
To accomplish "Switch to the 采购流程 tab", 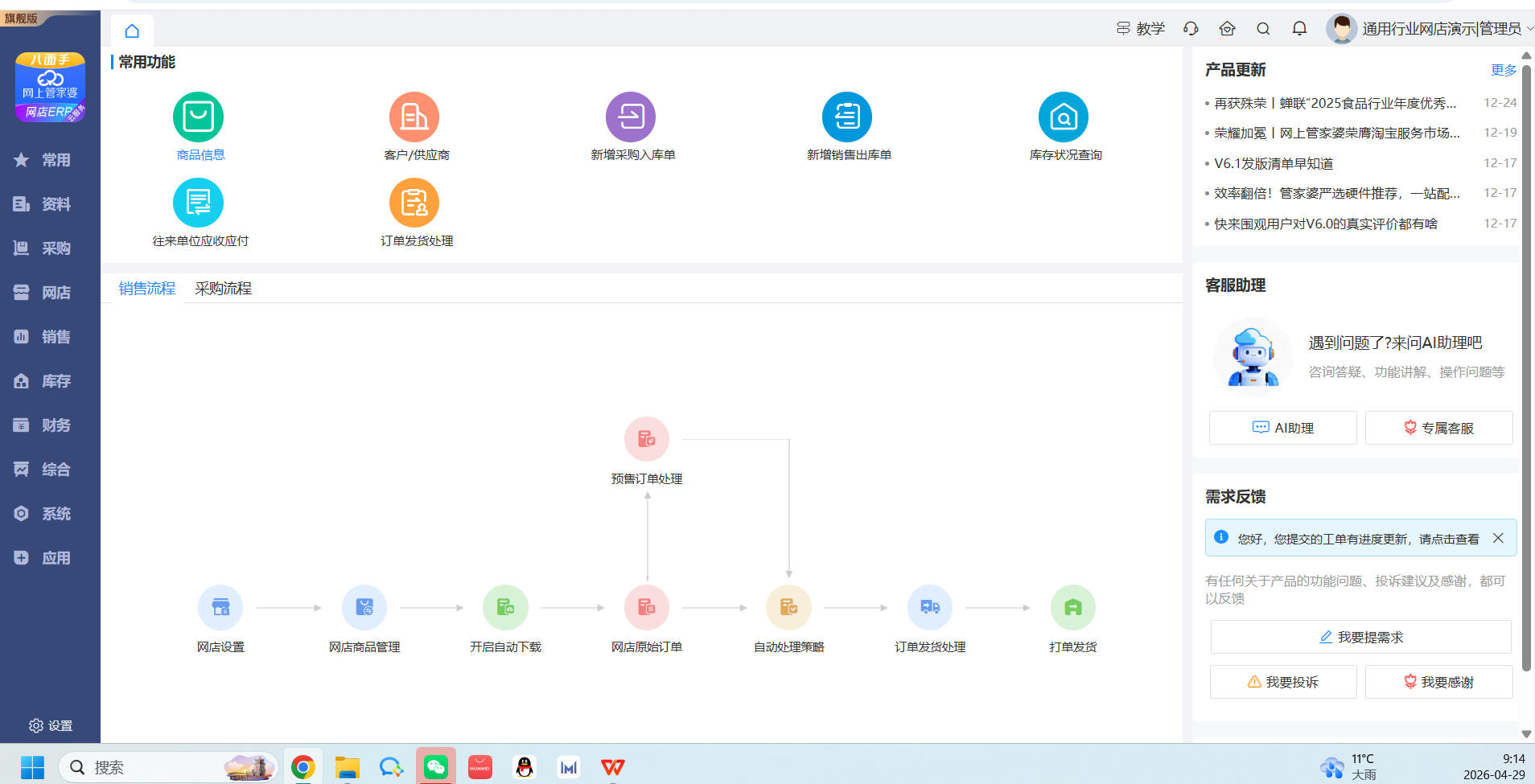I will tap(223, 289).
